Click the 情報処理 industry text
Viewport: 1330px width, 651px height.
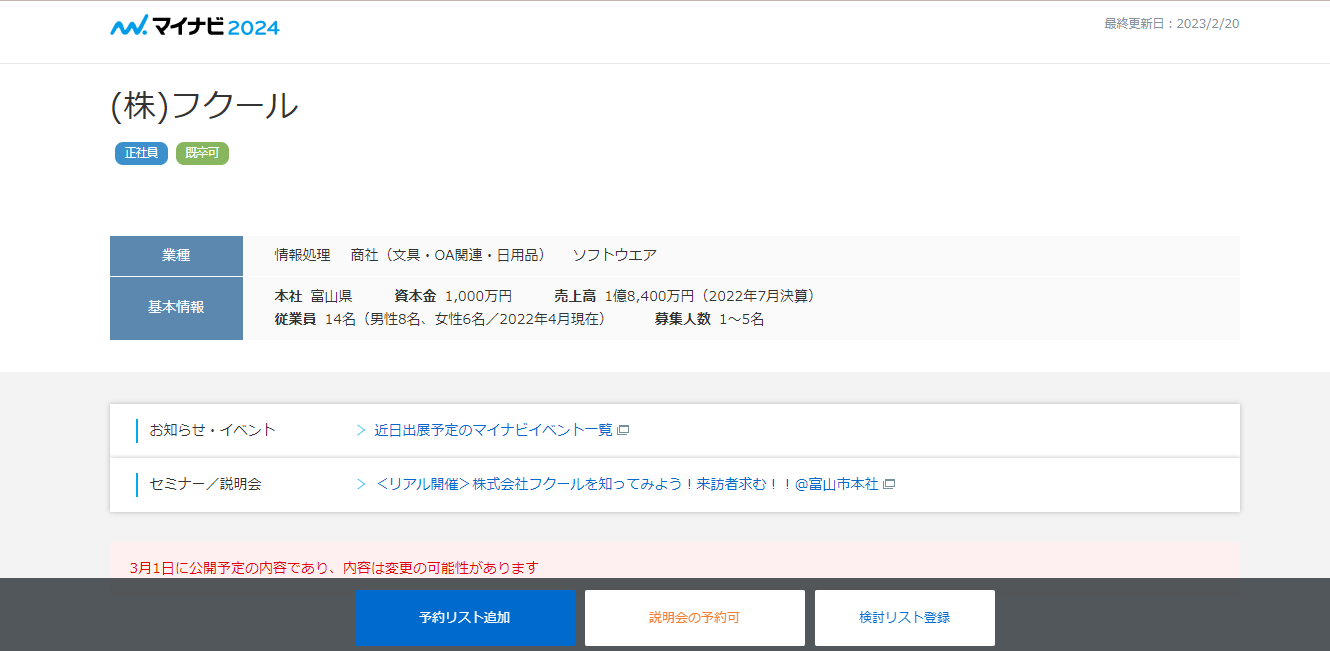302,256
